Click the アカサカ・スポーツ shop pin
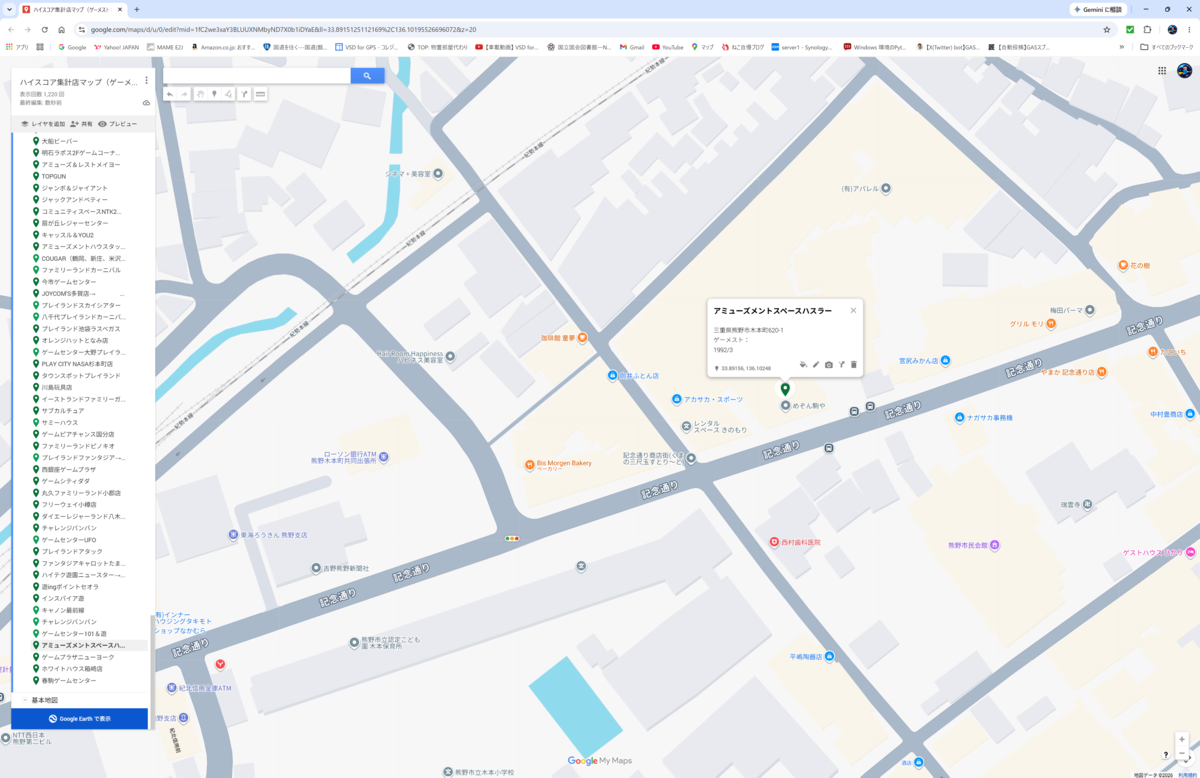The width and height of the screenshot is (1200, 778). coord(676,399)
